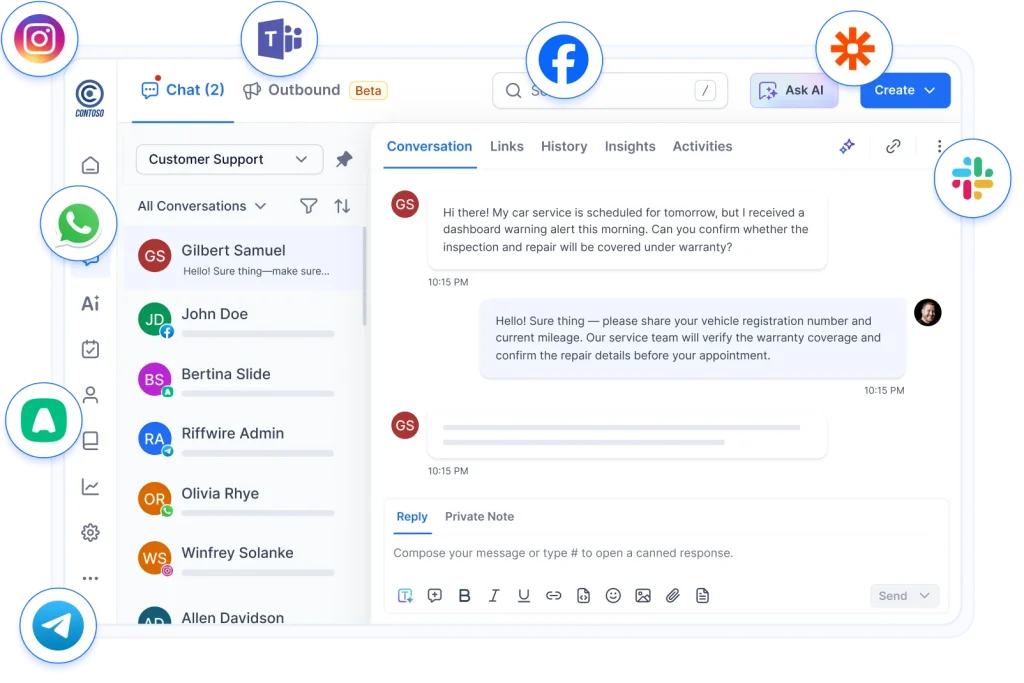The image size is (1024, 683).
Task: Click the Contoso logo
Action: point(89,99)
